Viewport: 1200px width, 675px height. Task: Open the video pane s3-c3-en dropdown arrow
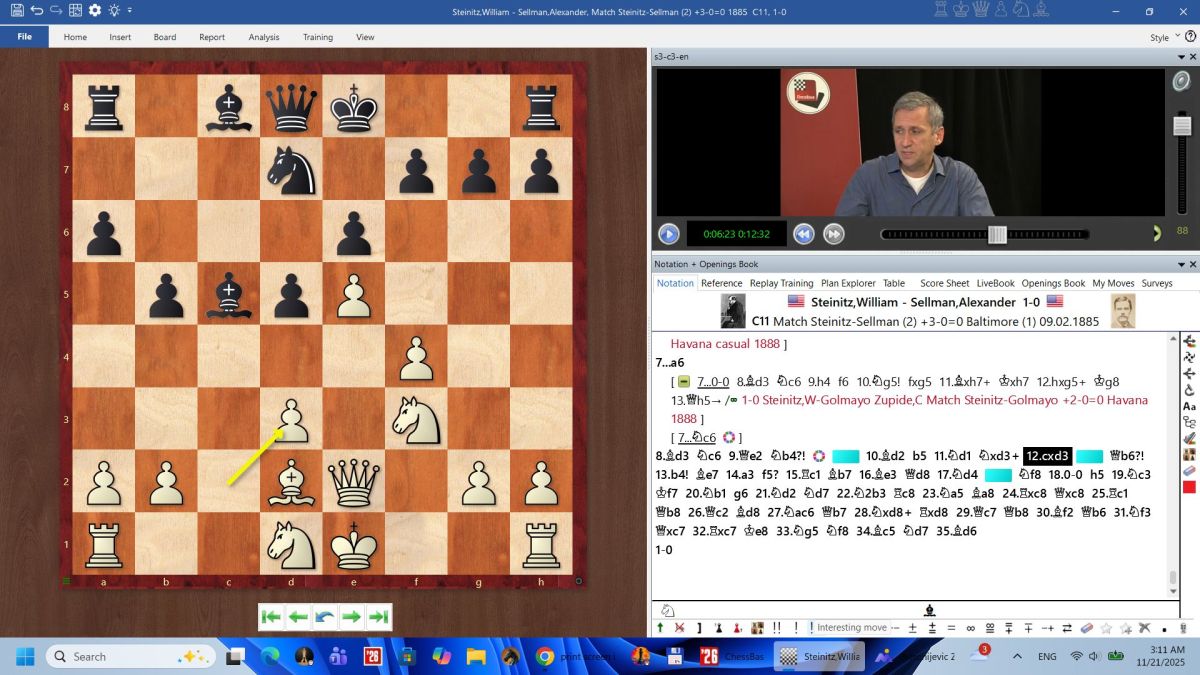(1180, 57)
